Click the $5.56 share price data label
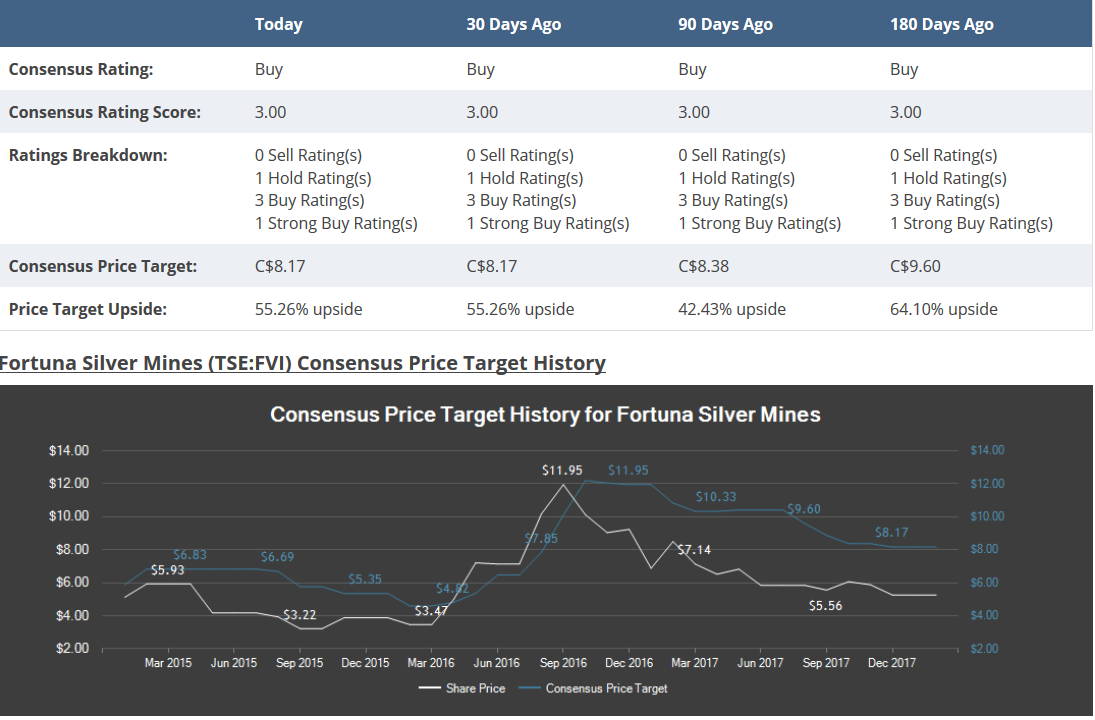Screen dimensions: 1095x720 (825, 605)
